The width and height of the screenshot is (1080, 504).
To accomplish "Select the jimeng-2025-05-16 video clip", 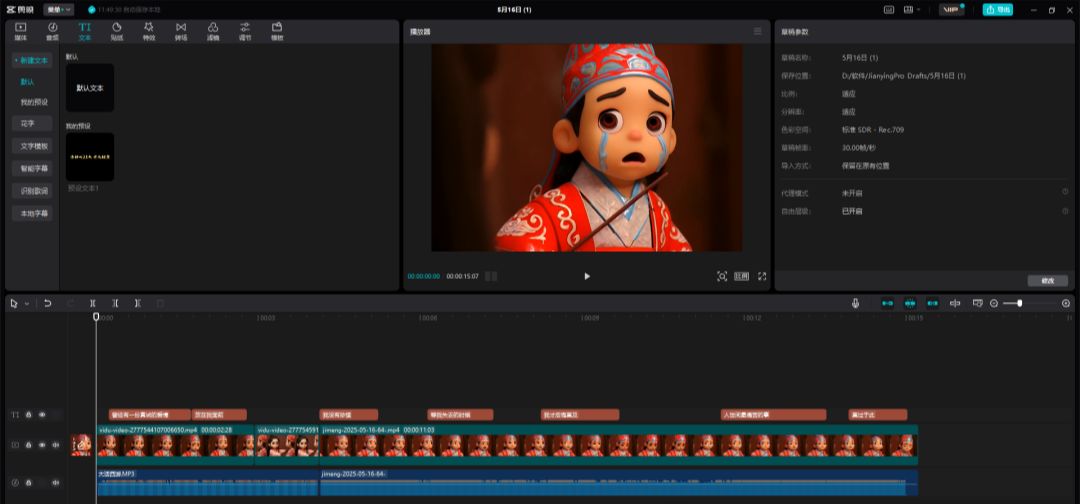I will (x=619, y=445).
